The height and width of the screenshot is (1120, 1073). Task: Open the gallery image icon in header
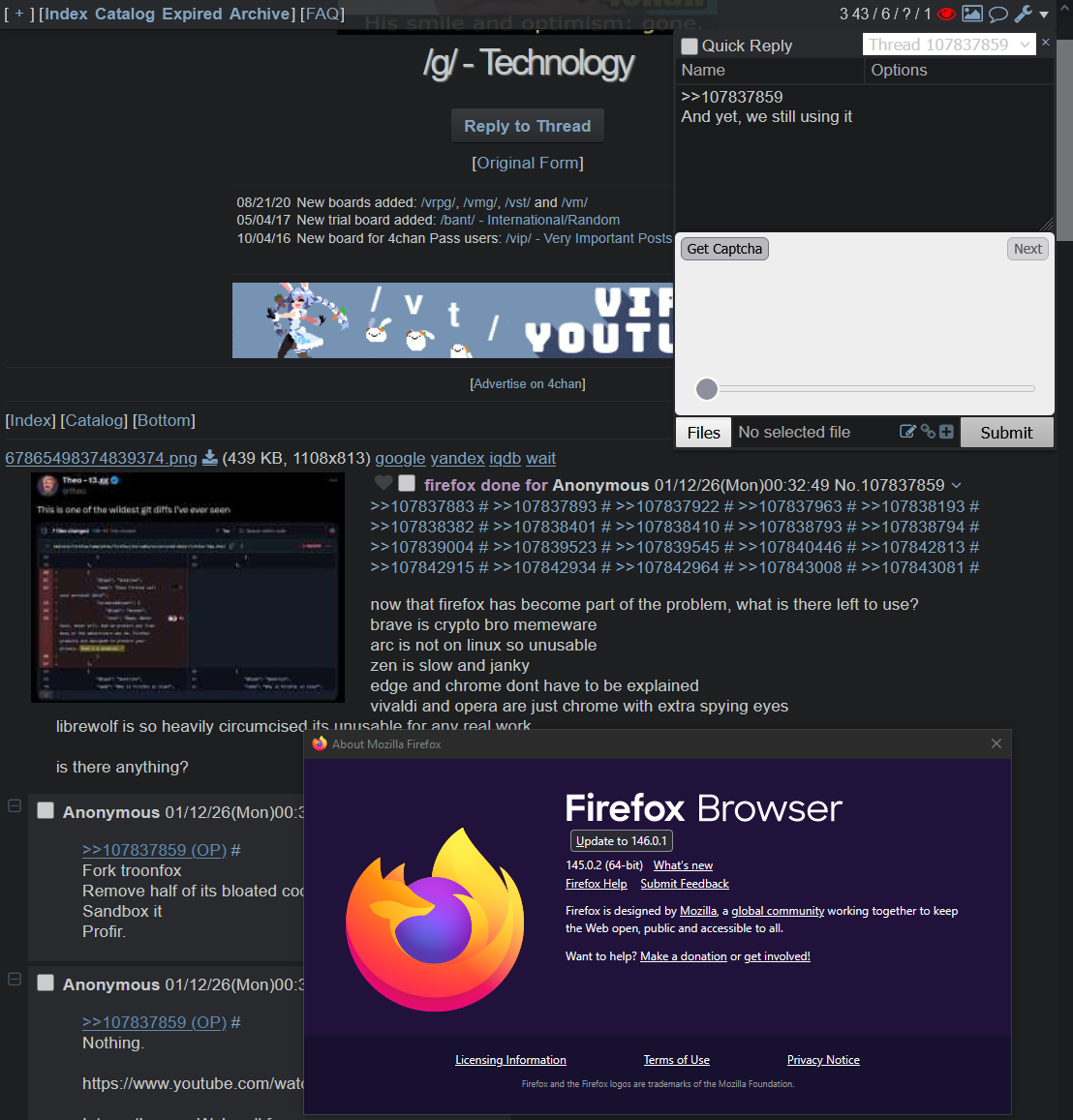point(971,13)
